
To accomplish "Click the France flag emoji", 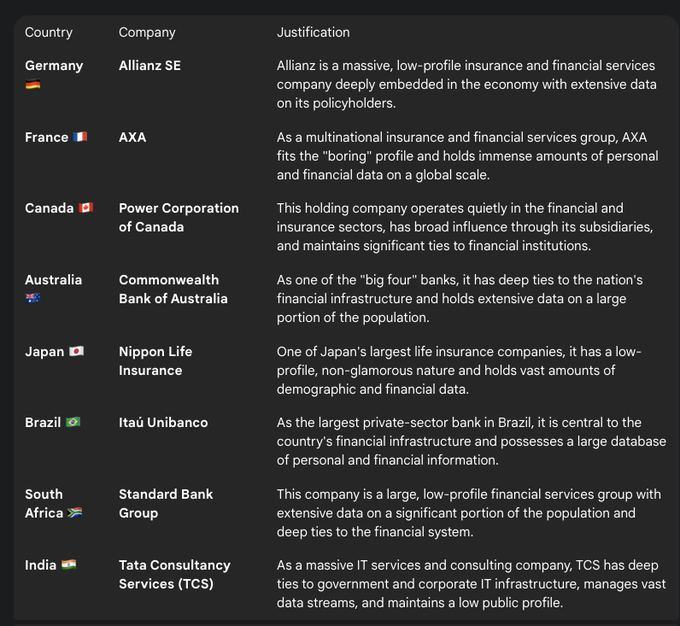I will tap(80, 137).
